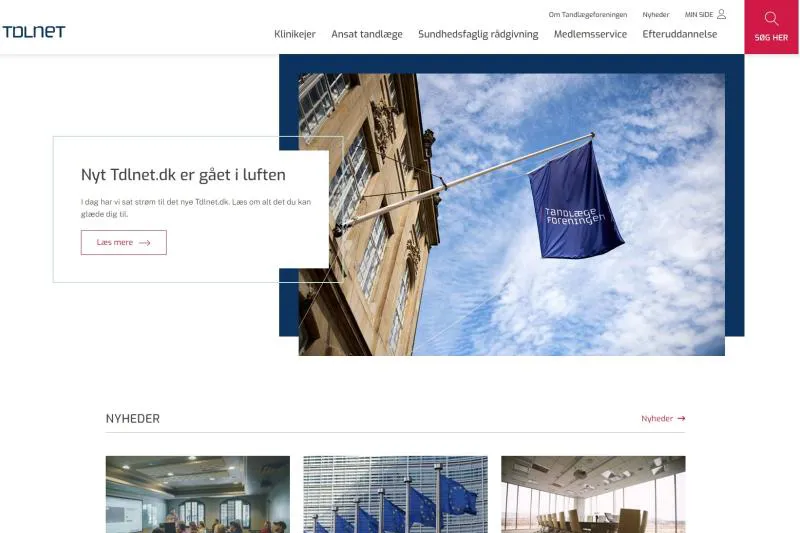Open the EU flags news thumbnail
This screenshot has height=533, width=800.
click(395, 495)
